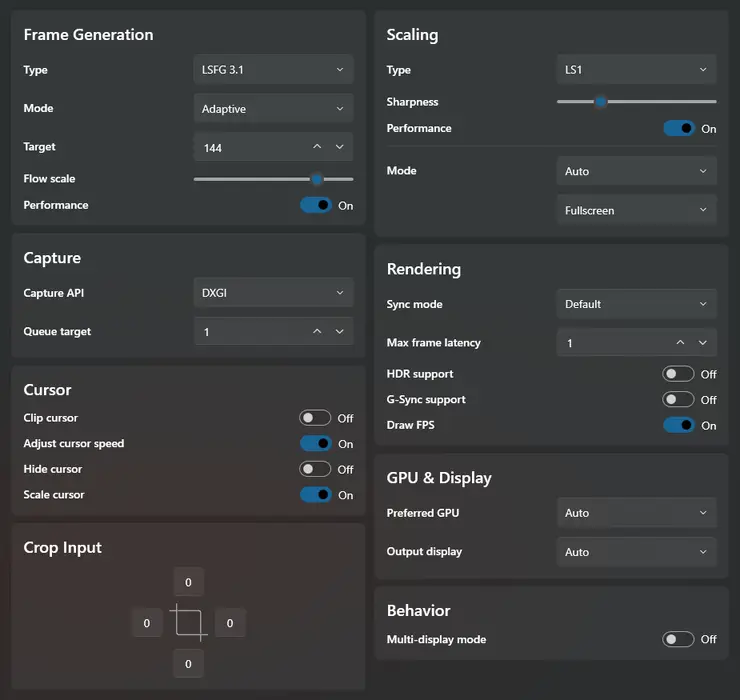Decrease Queue target with down arrow
The height and width of the screenshot is (700, 740).
coord(339,331)
